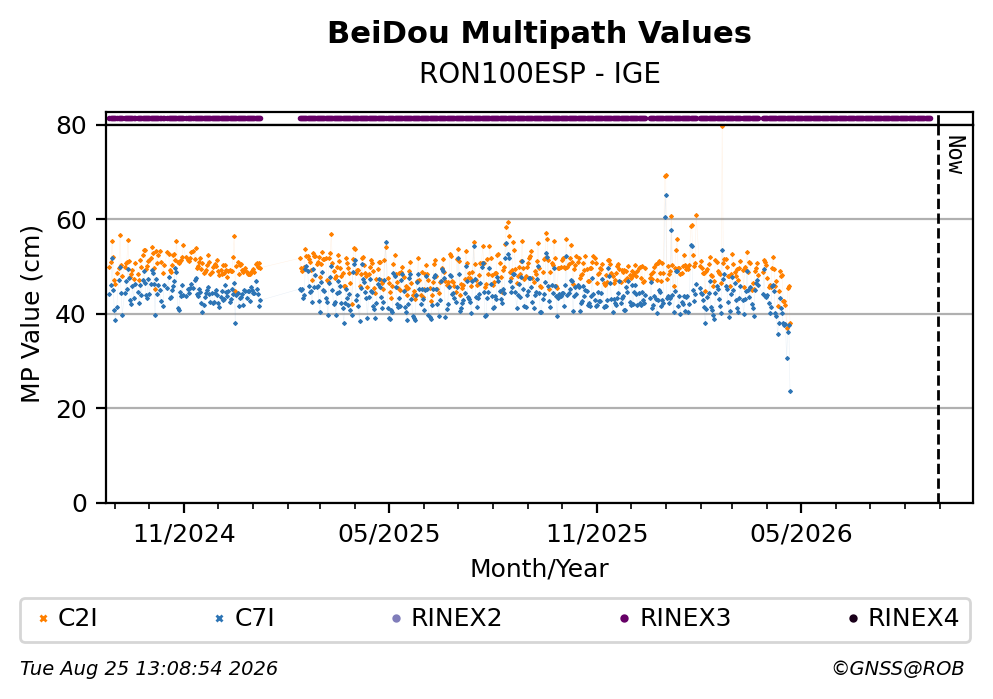
Task: Click the 11/2025 x-axis label
Action: tap(597, 534)
